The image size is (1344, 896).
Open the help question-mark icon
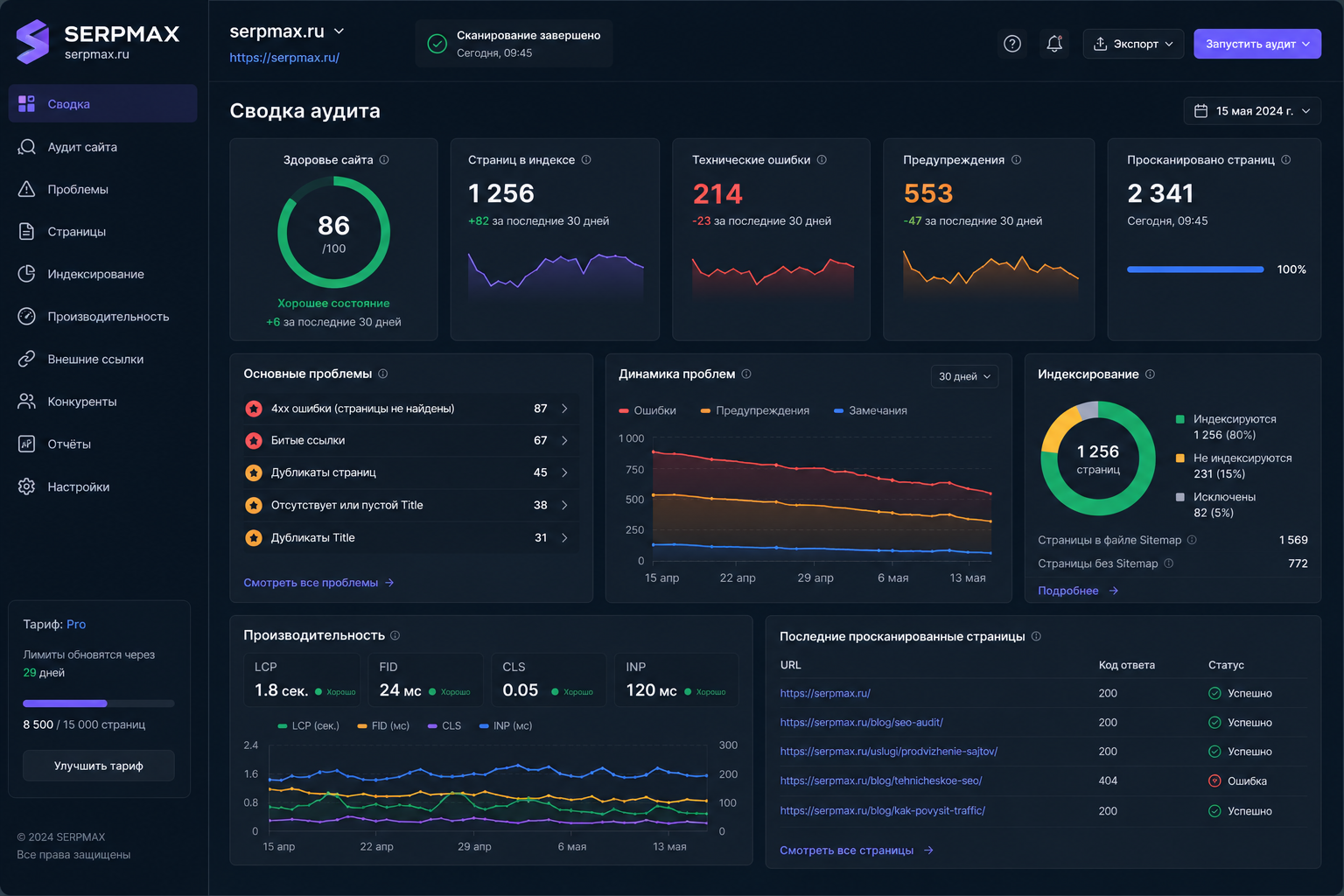(x=1012, y=44)
